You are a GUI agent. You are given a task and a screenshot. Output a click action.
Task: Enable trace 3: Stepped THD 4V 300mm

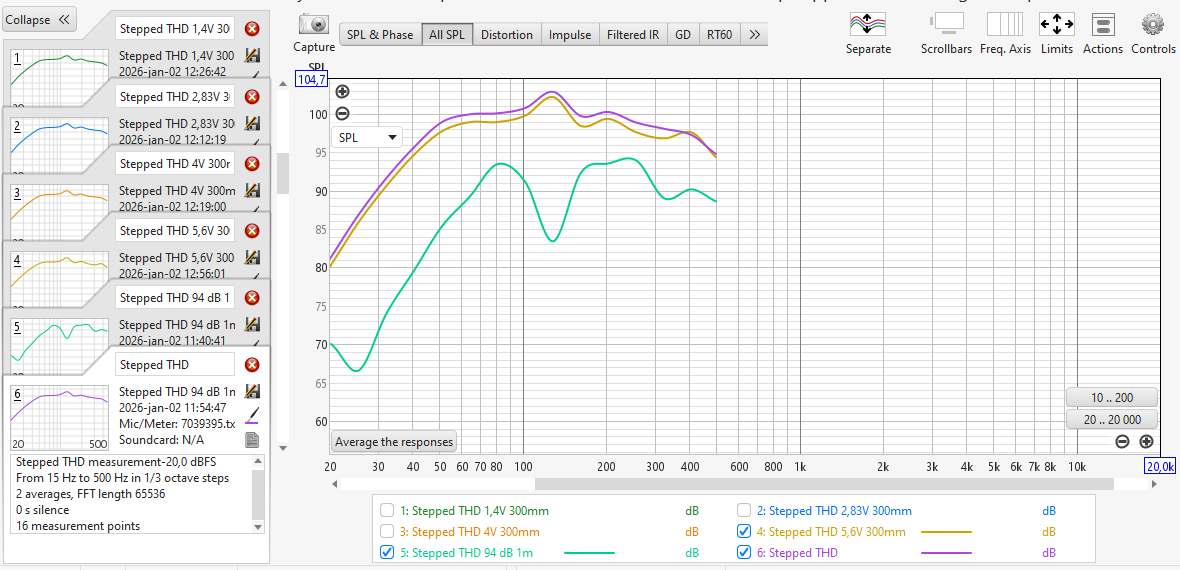(x=387, y=531)
